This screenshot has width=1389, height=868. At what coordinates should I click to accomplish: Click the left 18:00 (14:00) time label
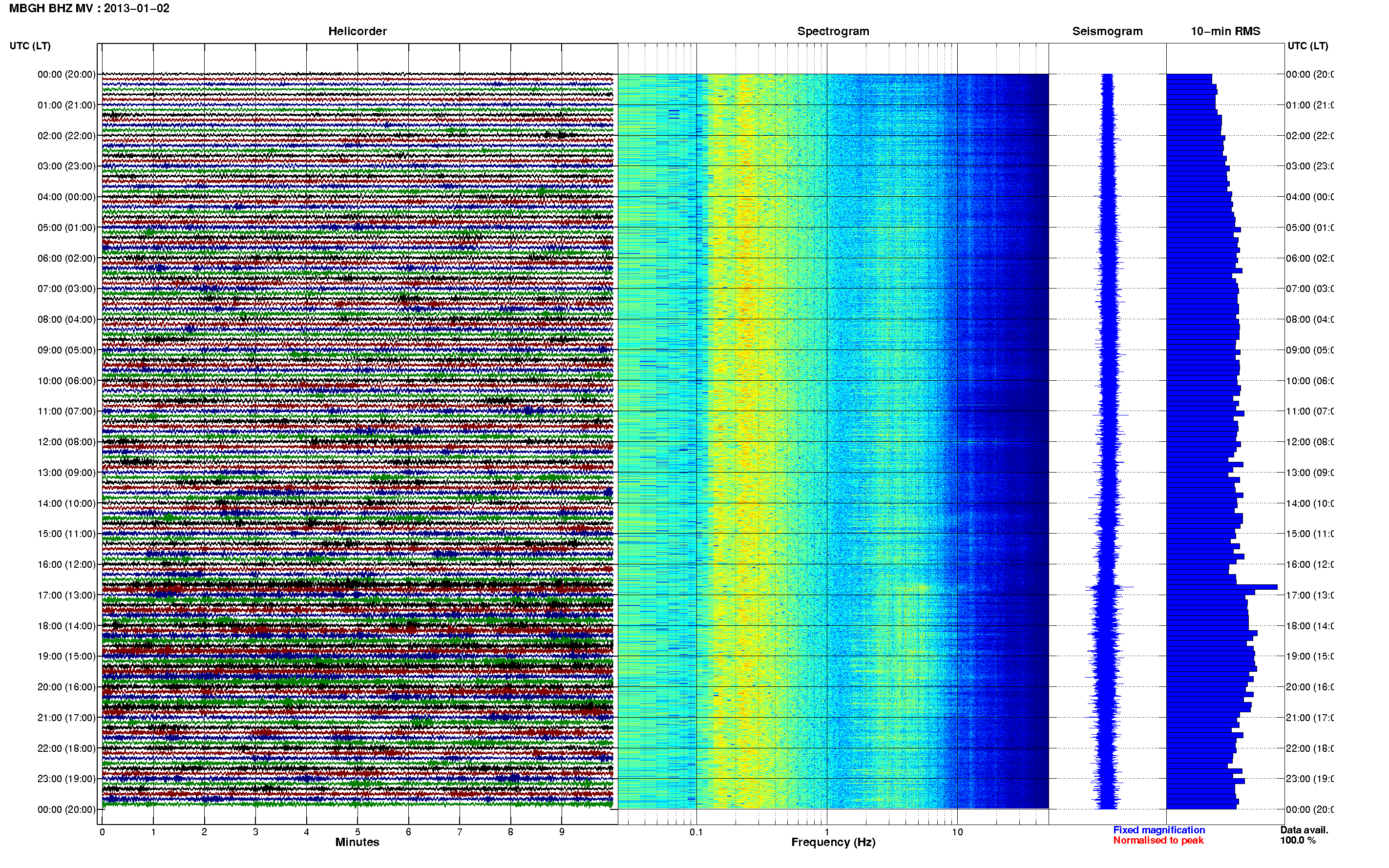(x=66, y=626)
